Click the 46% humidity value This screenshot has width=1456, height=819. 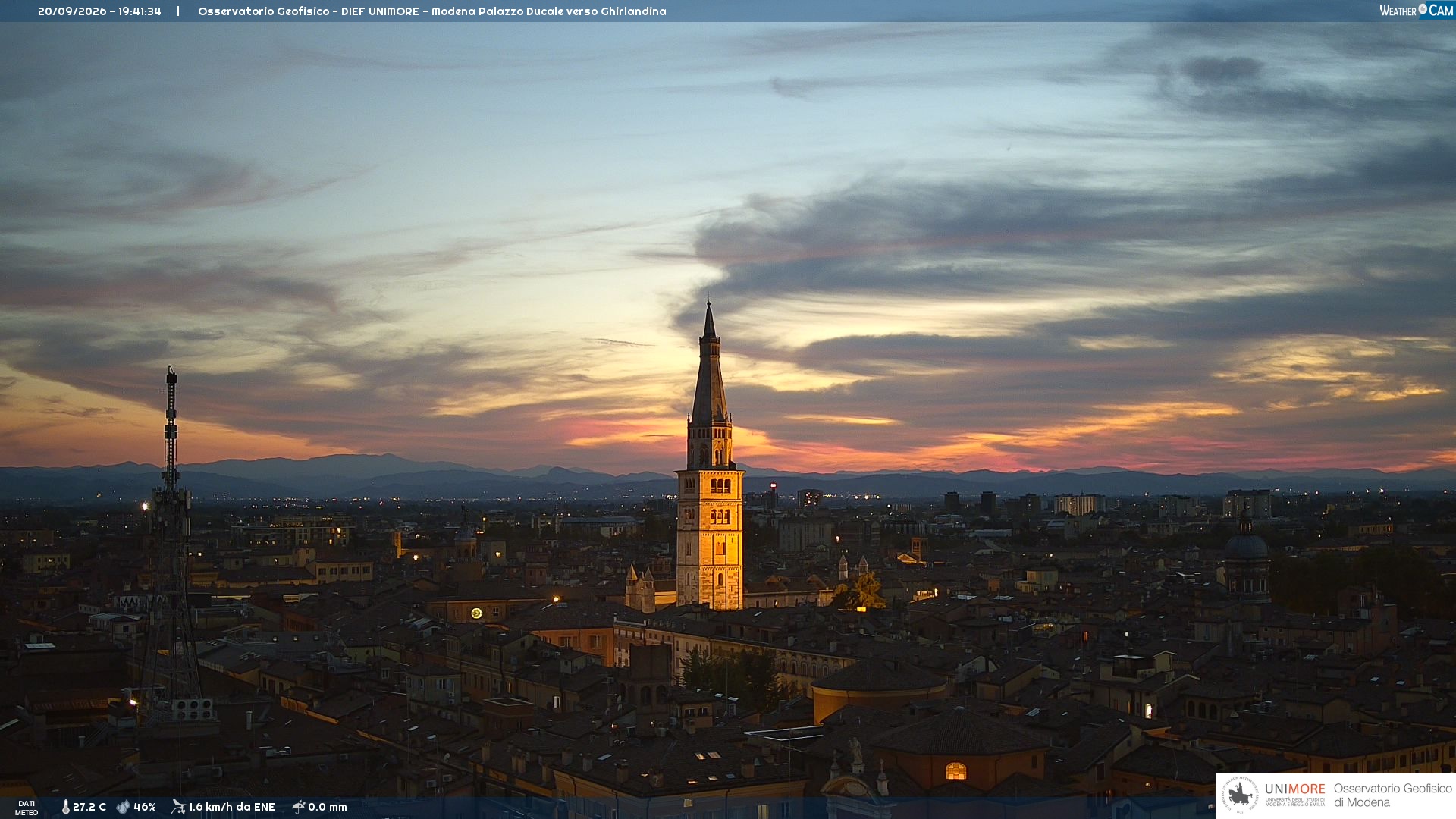(x=145, y=807)
